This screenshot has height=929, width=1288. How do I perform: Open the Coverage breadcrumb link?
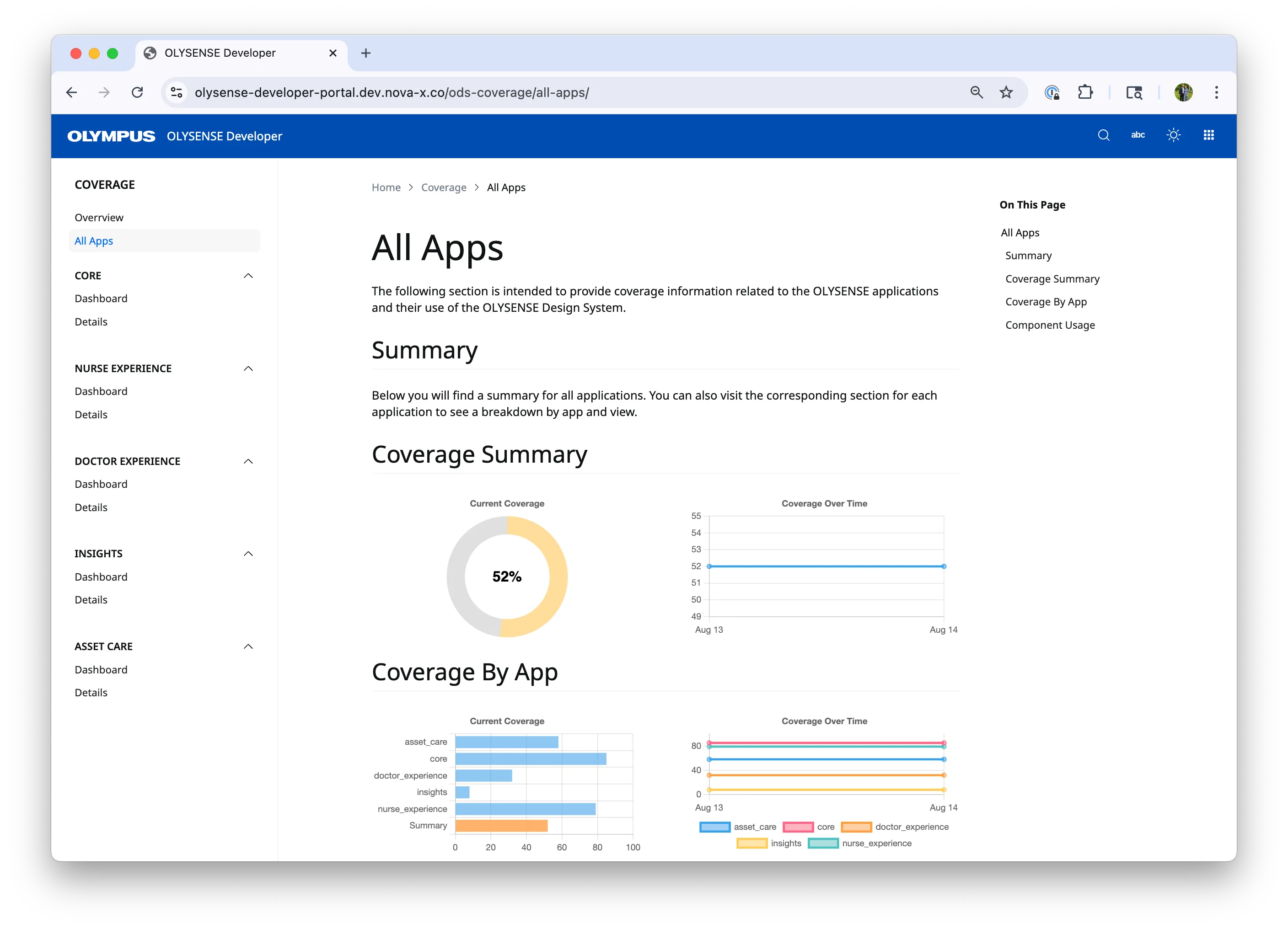click(444, 187)
